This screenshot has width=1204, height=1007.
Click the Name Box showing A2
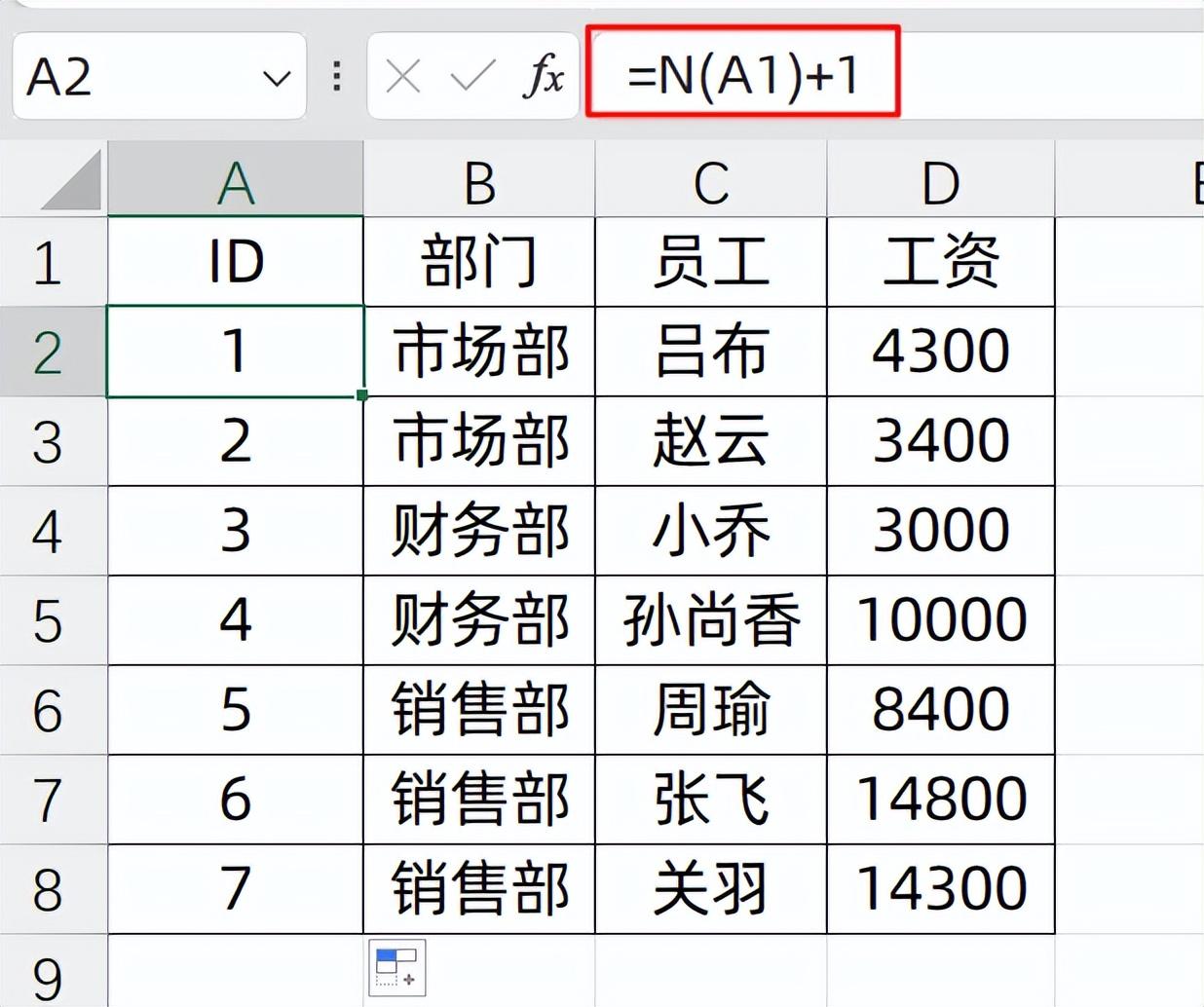coord(159,76)
